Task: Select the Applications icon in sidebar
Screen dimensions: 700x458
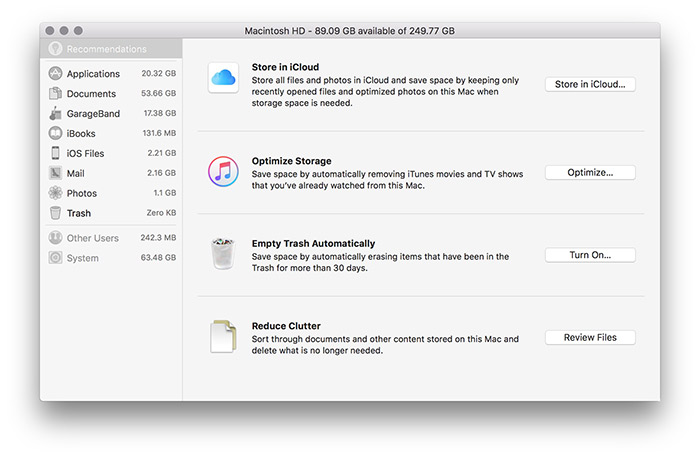Action: pos(56,74)
